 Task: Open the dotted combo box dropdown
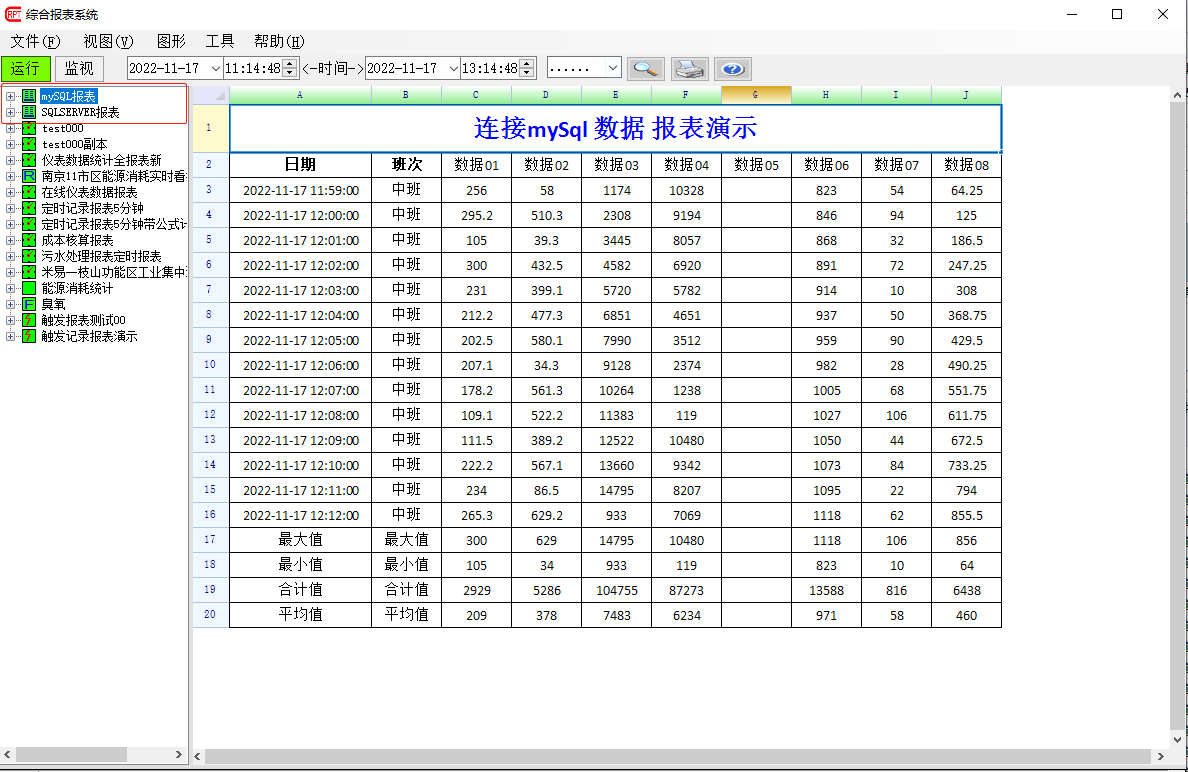(x=612, y=68)
